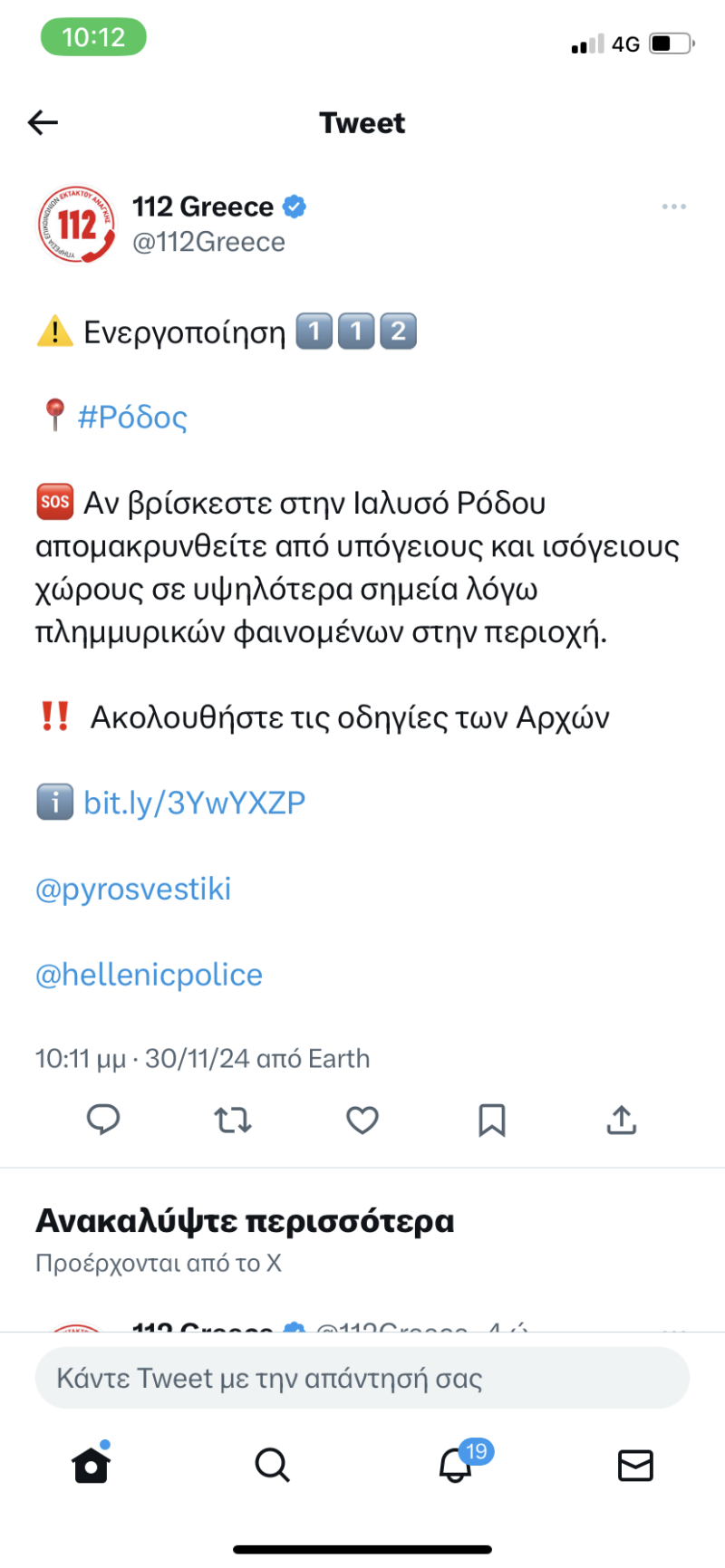Open the Search tab
Viewport: 725px width, 1568px height.
(x=272, y=1464)
